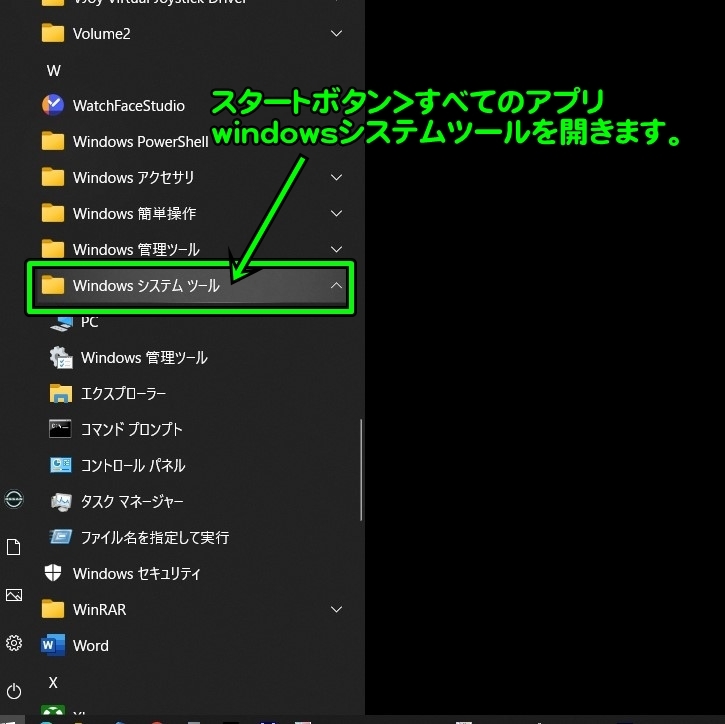
Task: Expand the WinRAR folder chevron
Action: tap(337, 609)
